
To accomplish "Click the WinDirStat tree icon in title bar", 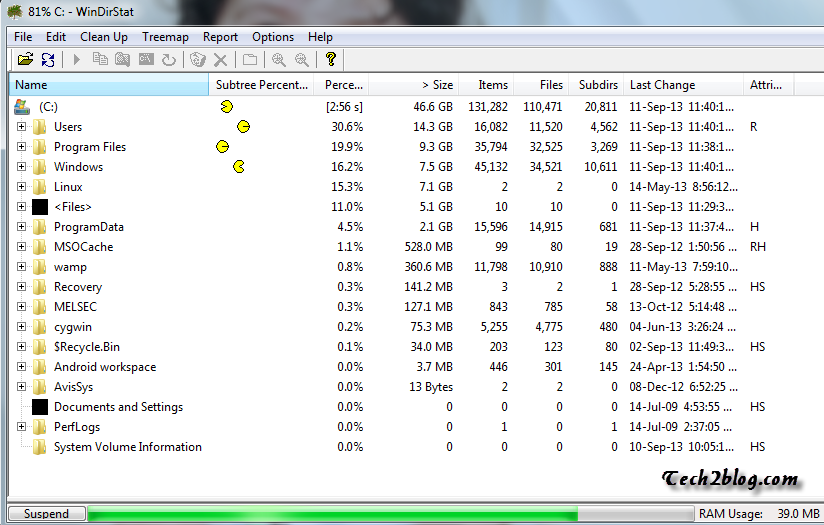I will (x=15, y=11).
